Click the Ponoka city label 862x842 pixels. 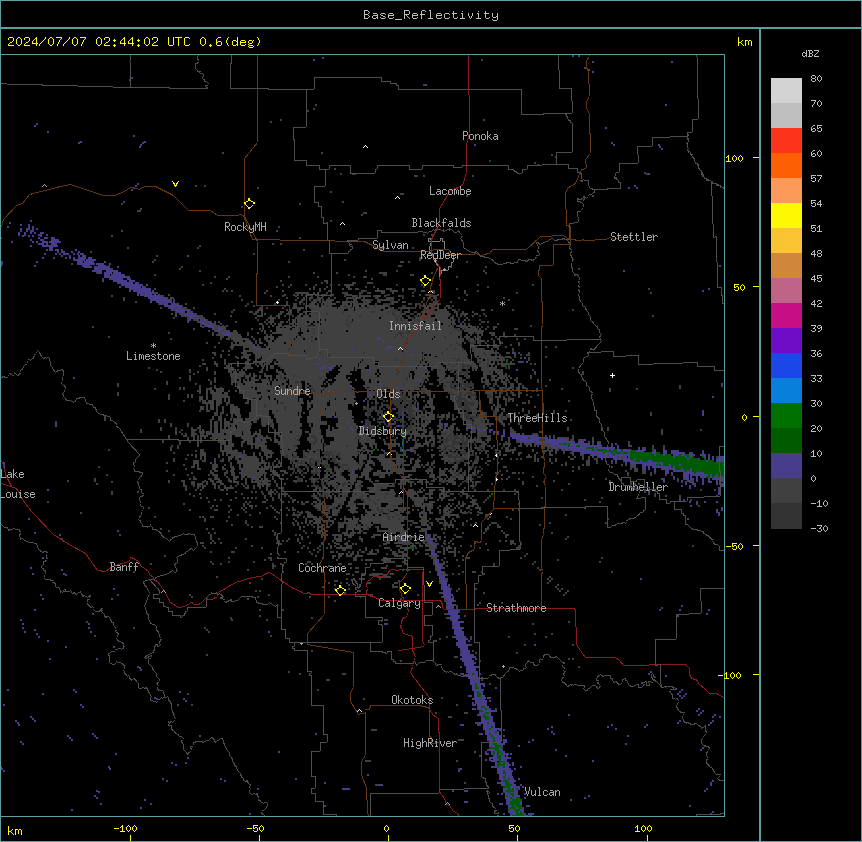click(x=480, y=136)
